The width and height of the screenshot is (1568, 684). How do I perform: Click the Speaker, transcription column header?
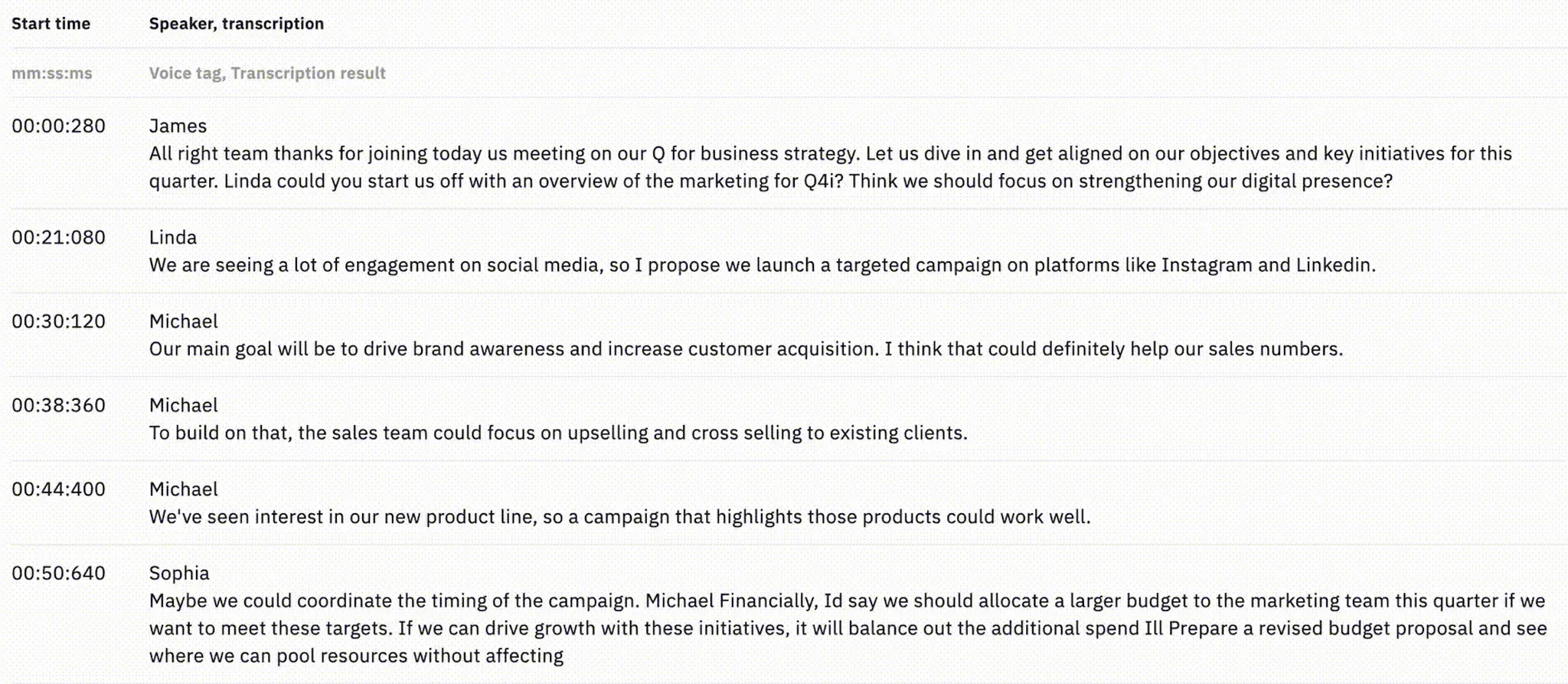click(236, 24)
